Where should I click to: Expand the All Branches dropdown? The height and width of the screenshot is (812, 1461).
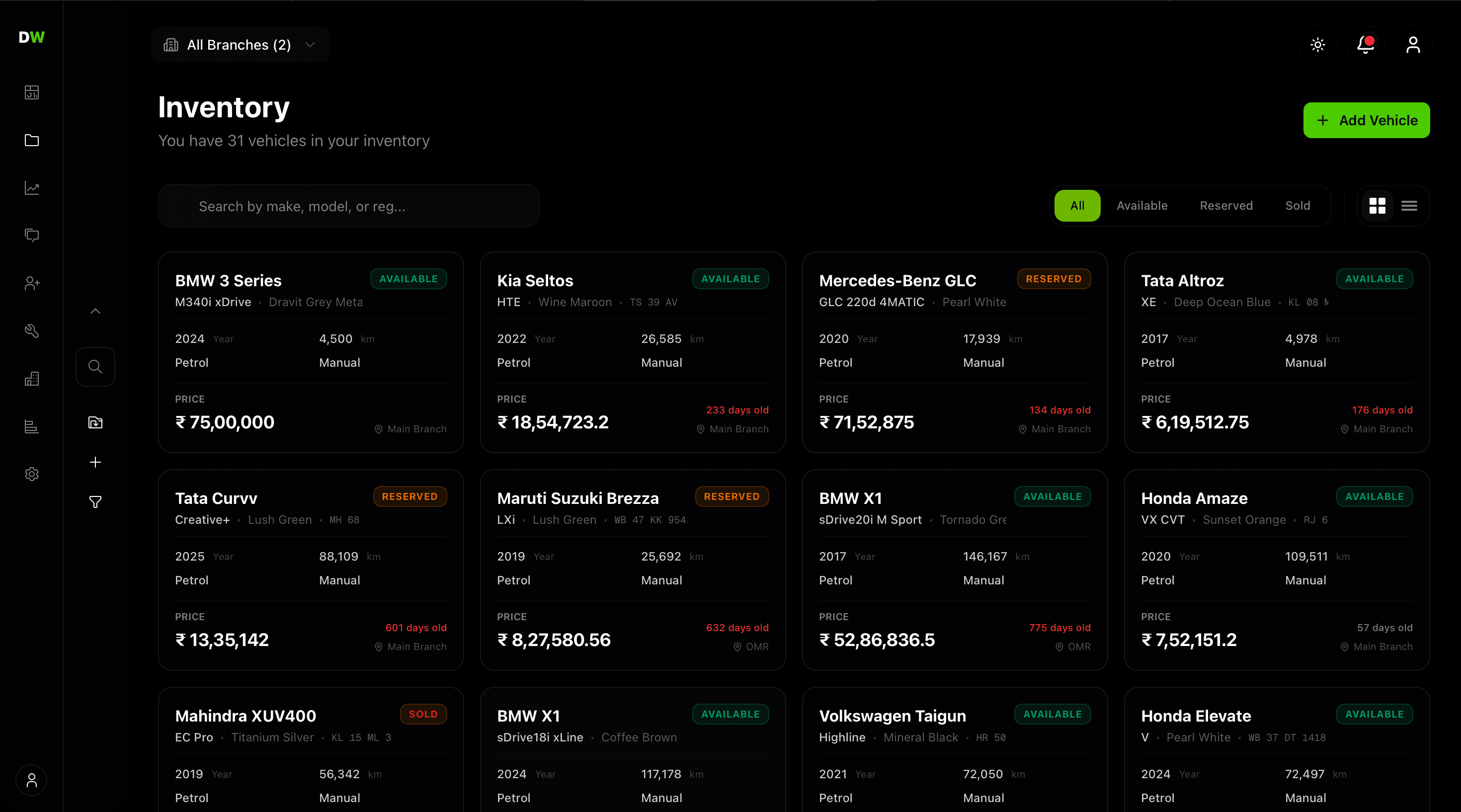click(241, 45)
